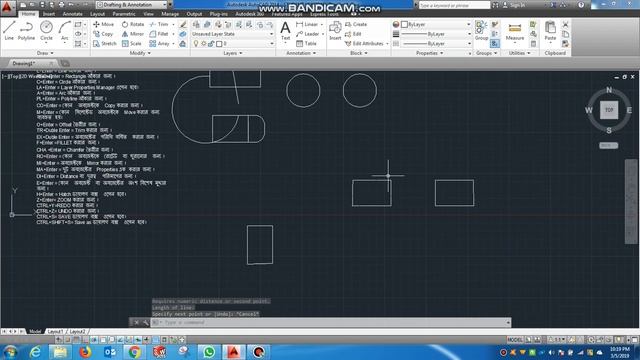
Task: Click the Fillet tool
Action: pos(159,34)
